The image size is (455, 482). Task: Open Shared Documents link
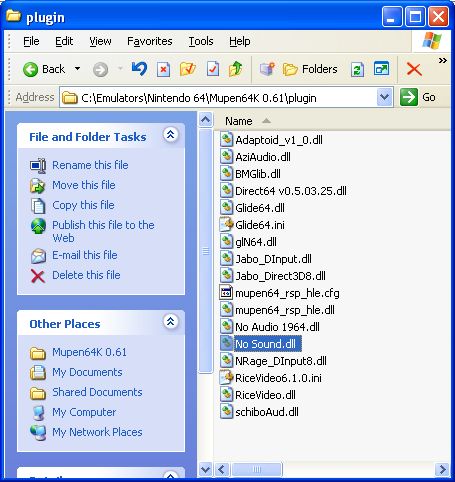(x=97, y=392)
